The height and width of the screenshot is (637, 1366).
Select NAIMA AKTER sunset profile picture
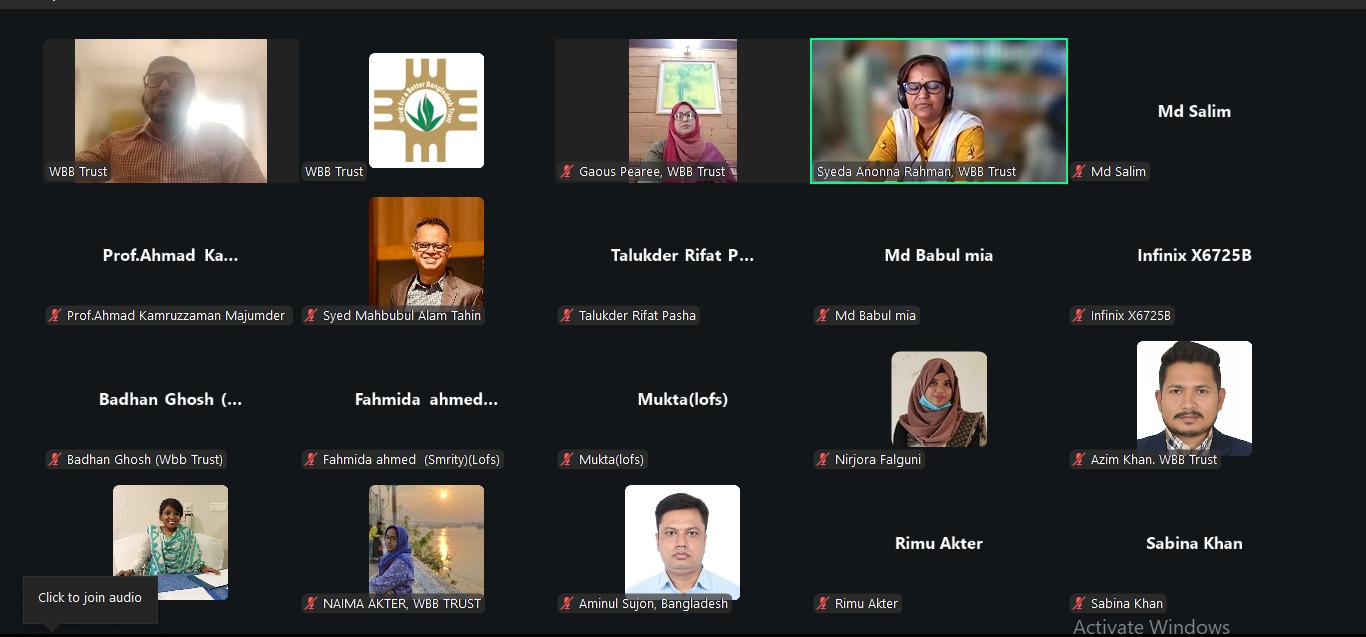(426, 540)
